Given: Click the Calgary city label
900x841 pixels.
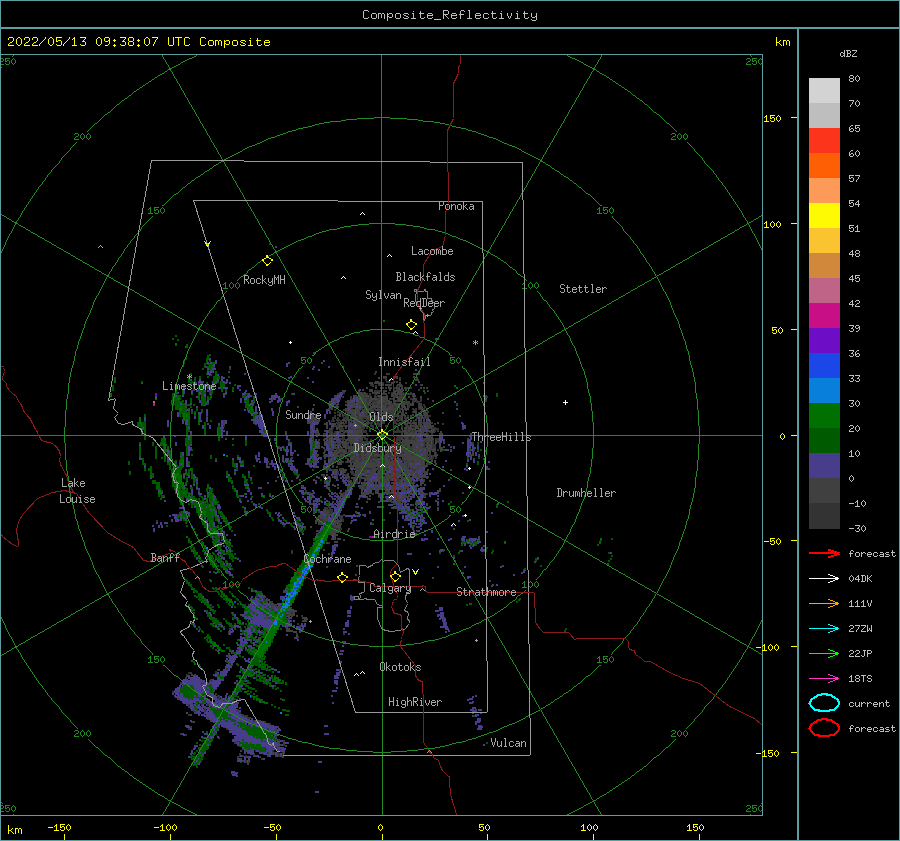Looking at the screenshot, I should tap(390, 588).
